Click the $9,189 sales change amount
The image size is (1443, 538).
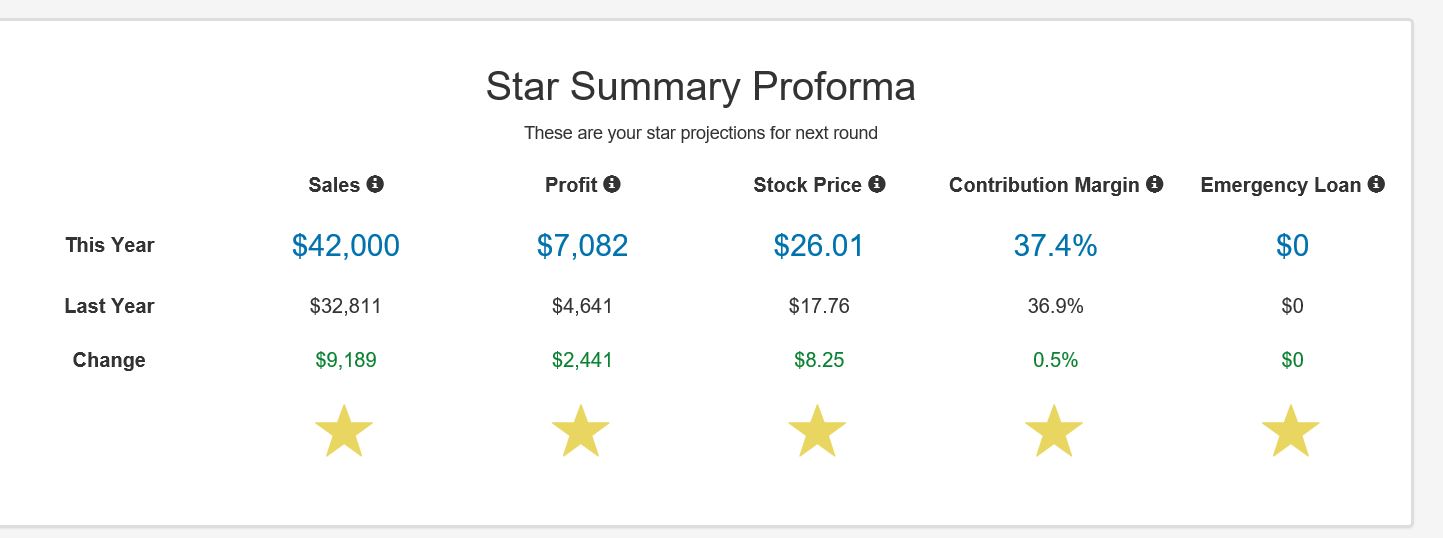(x=346, y=360)
